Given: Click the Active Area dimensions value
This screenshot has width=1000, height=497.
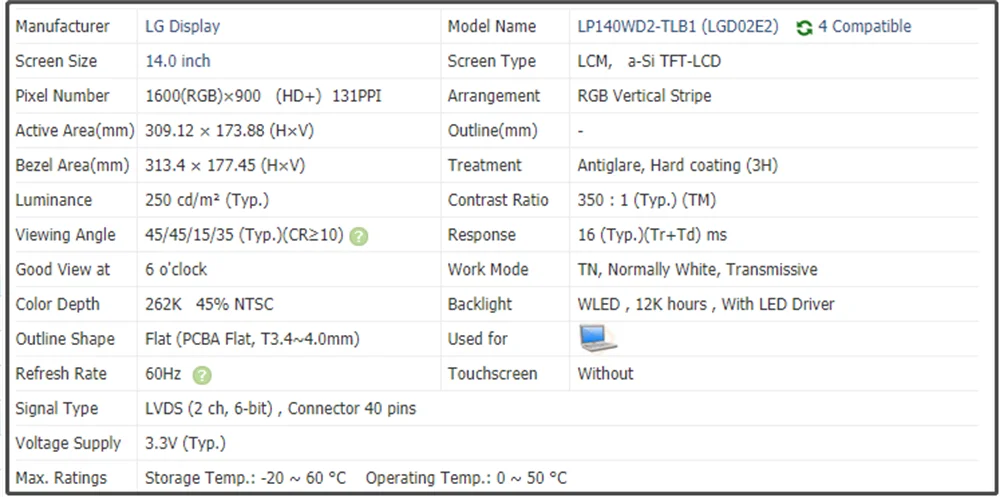Looking at the screenshot, I should click(x=225, y=131).
